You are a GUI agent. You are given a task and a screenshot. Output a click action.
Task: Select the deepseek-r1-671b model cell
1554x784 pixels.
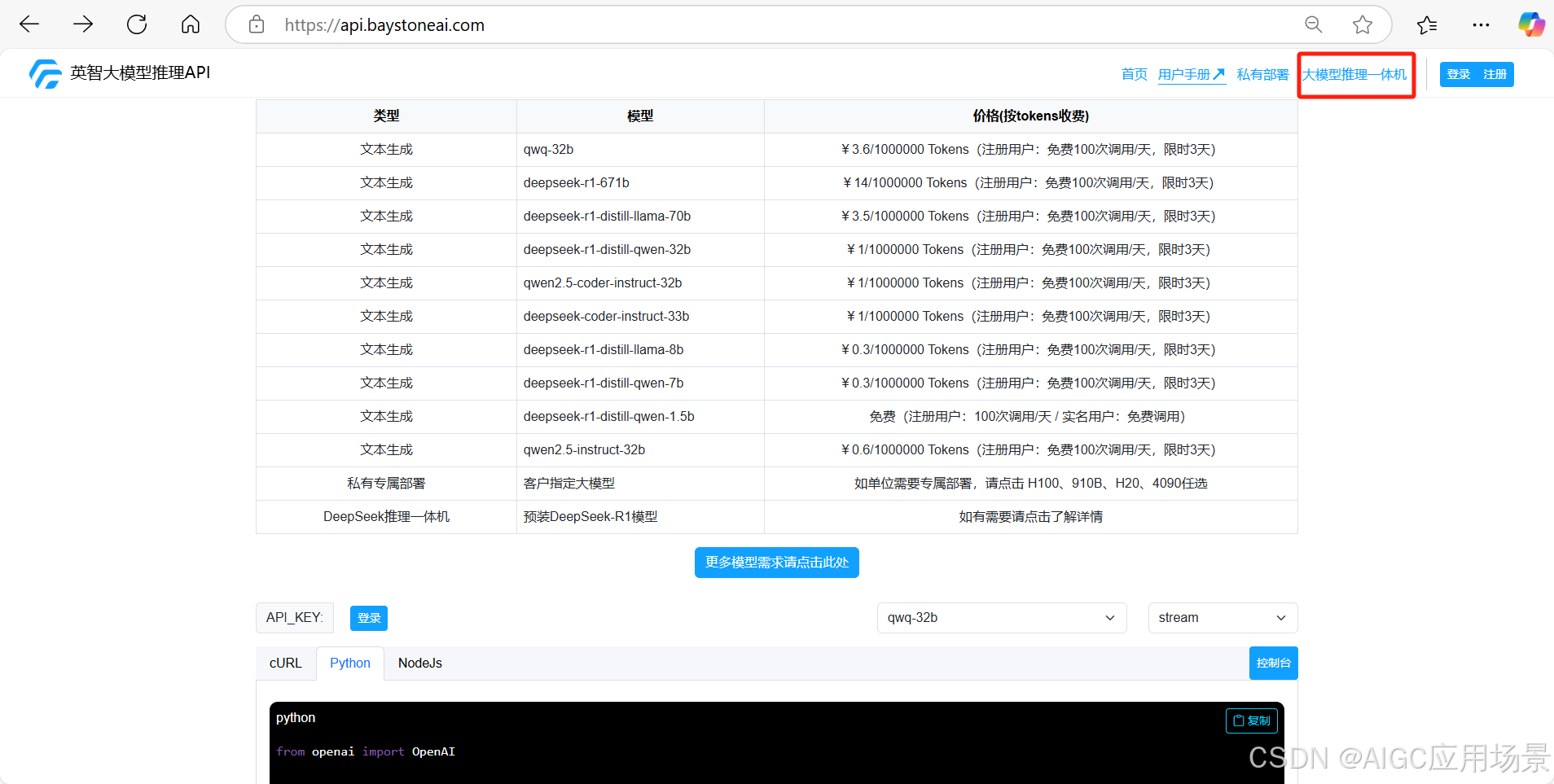tap(640, 183)
